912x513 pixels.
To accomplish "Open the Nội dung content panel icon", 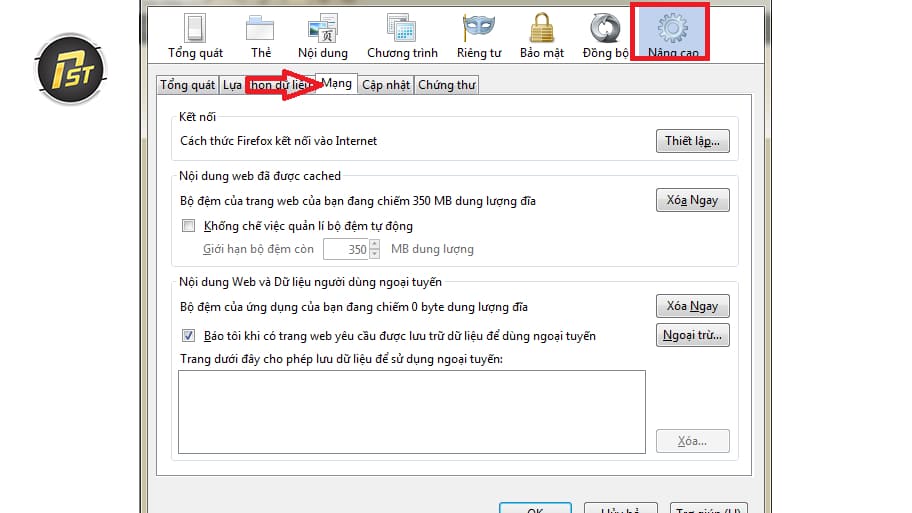I will point(323,36).
